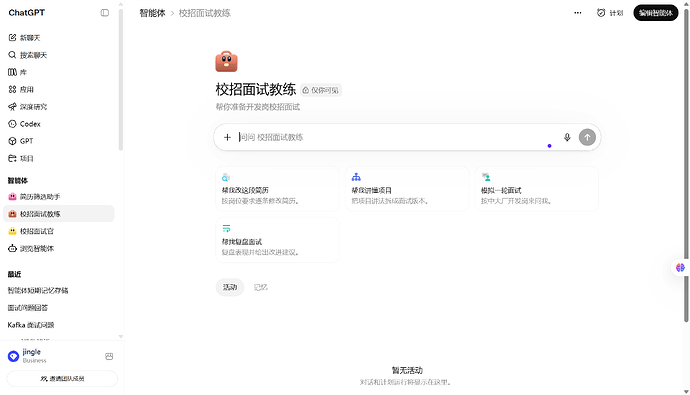The width and height of the screenshot is (690, 395).
Task: Click the sidebar scroll-down arrow
Action: tap(121, 336)
